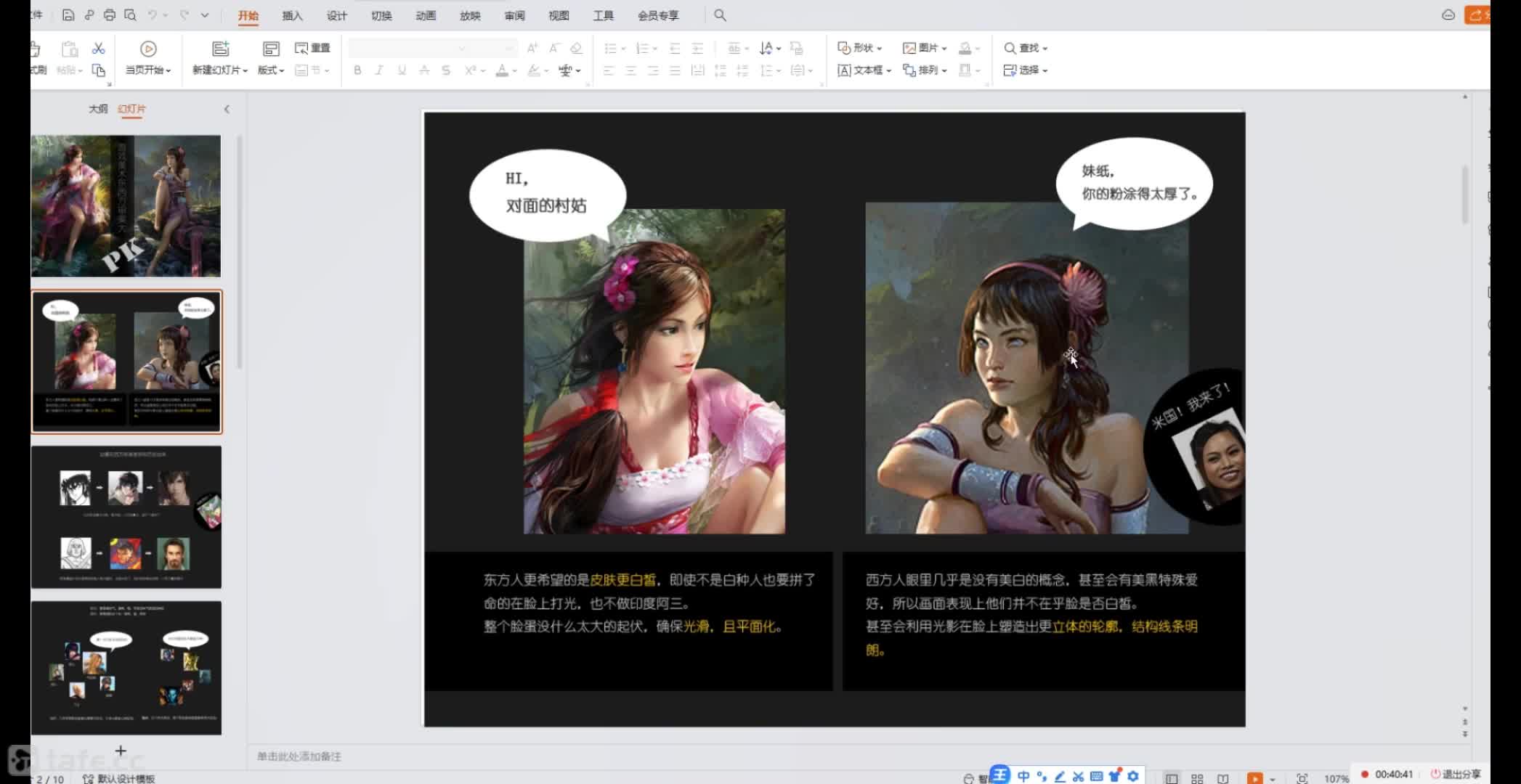Switch to 大纲 outline tab
Image resolution: width=1521 pixels, height=784 pixels.
pyautogui.click(x=98, y=109)
